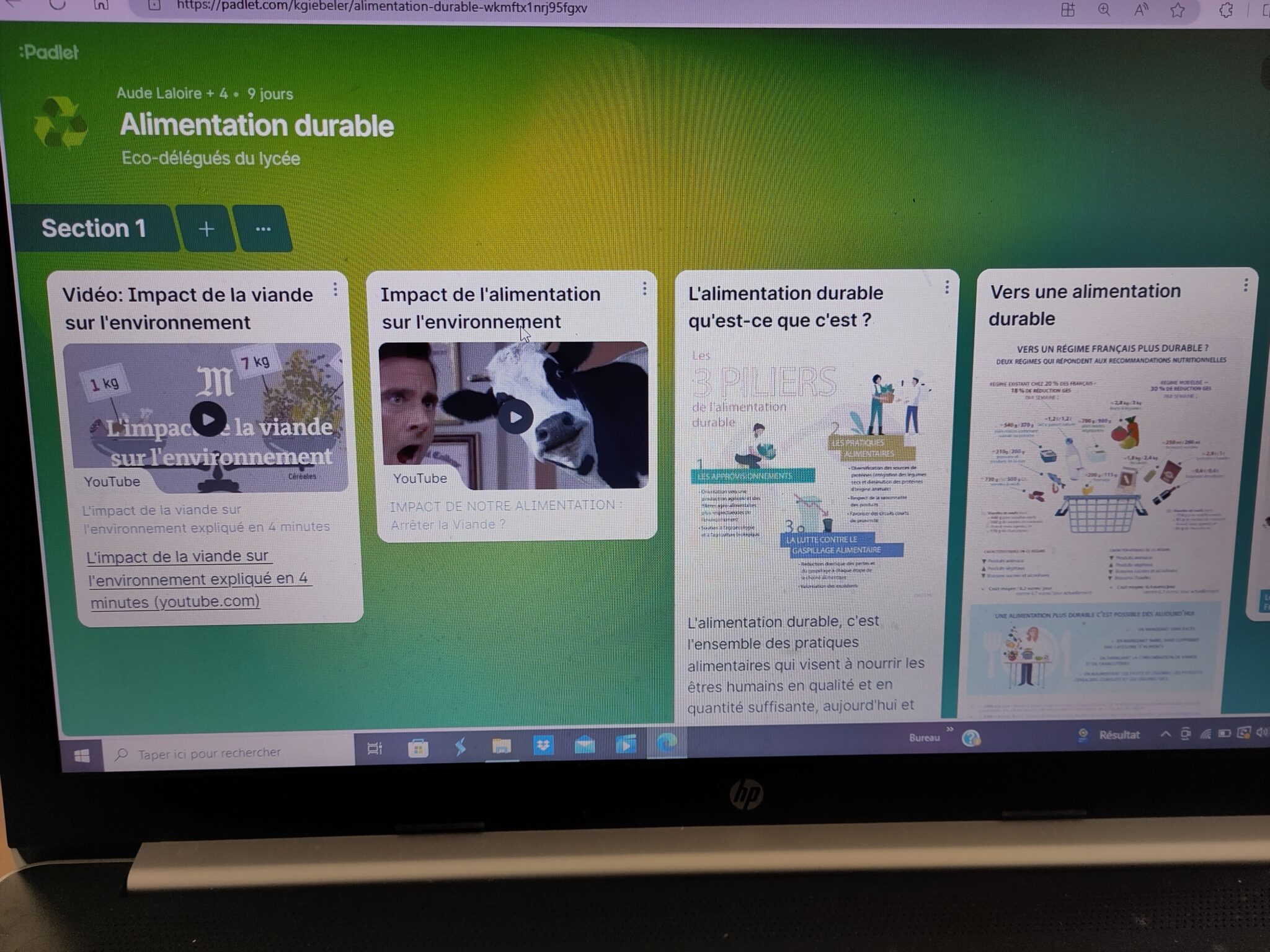Open Section 1 three-dot options menu
This screenshot has width=1270, height=952.
coord(263,229)
